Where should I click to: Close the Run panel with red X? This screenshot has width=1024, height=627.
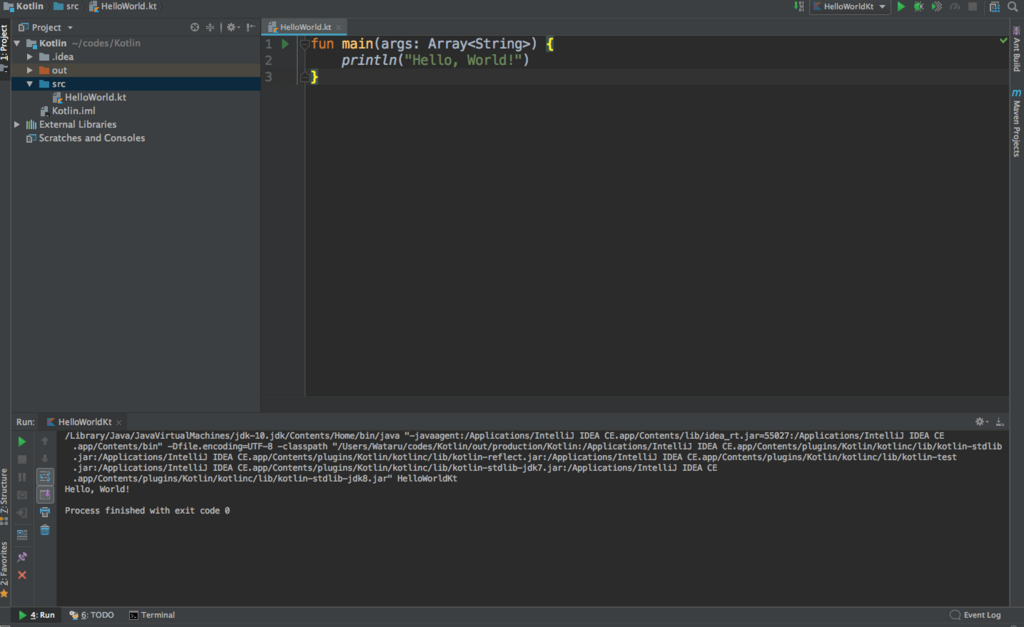click(x=22, y=575)
